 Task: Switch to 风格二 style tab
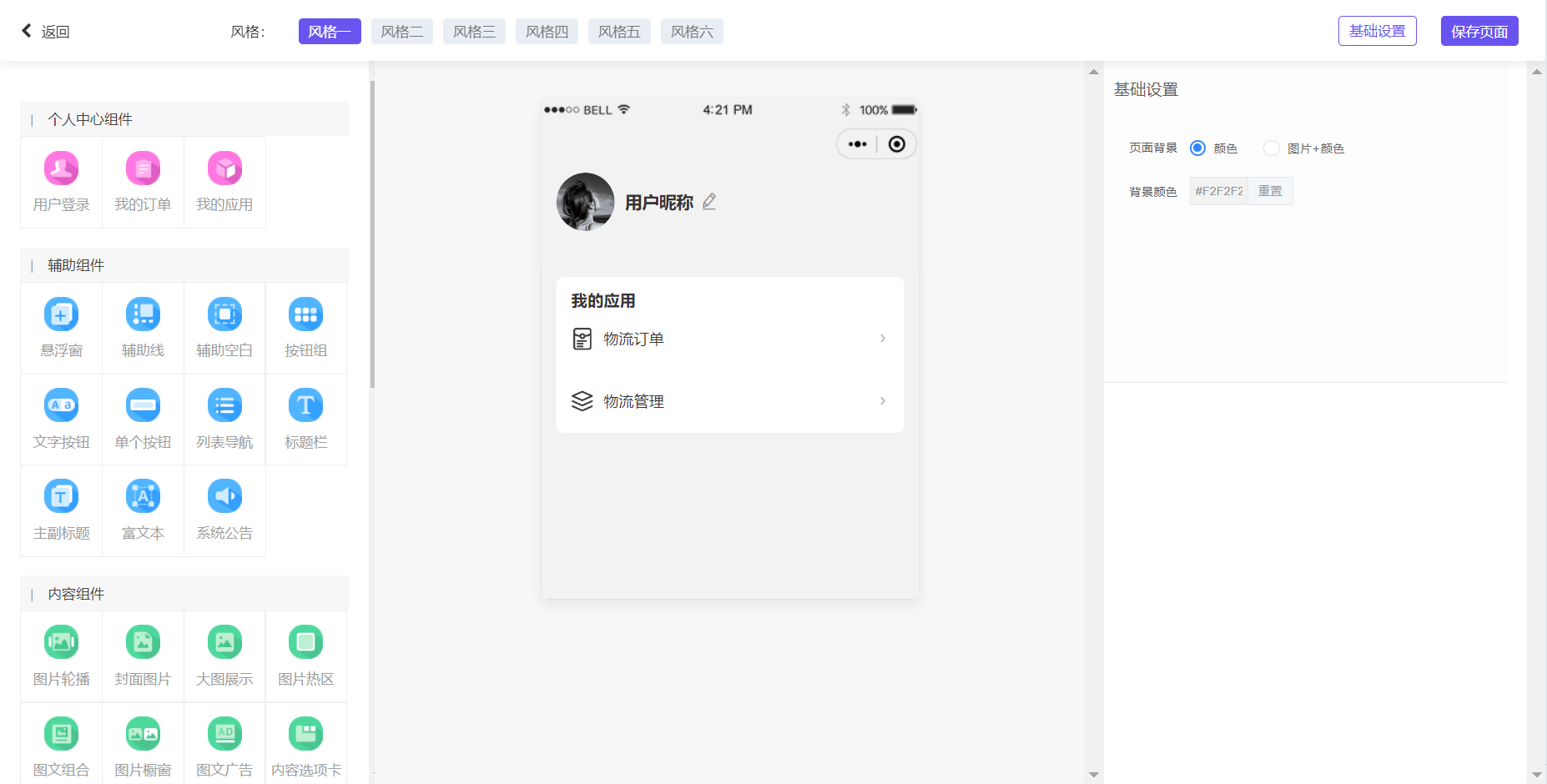click(401, 32)
